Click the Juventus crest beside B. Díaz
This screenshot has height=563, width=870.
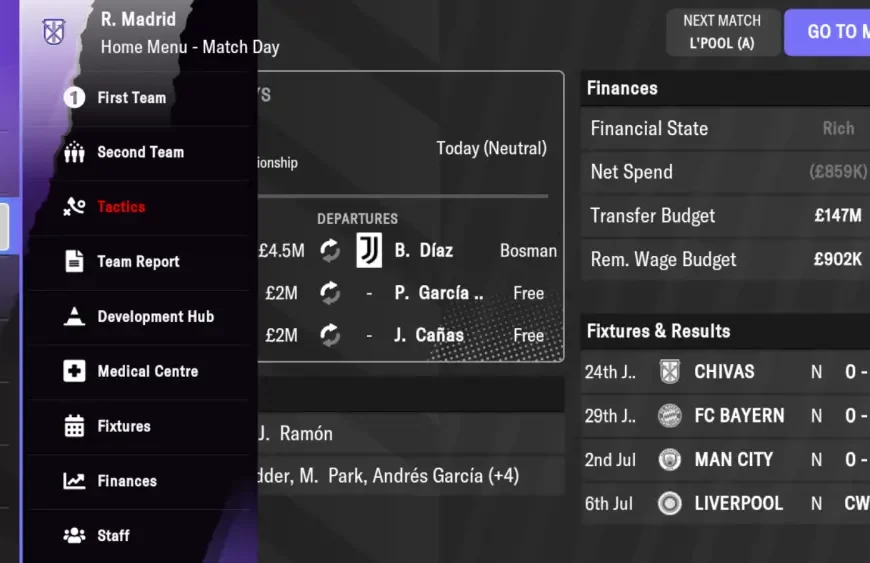(x=369, y=251)
